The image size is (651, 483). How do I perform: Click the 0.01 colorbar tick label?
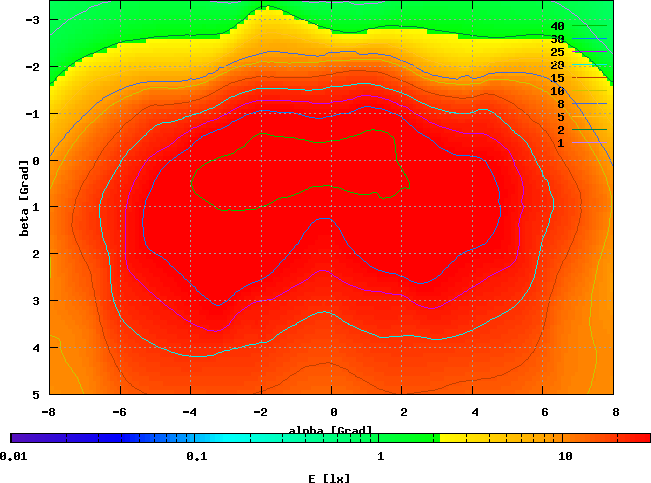pos(13,456)
